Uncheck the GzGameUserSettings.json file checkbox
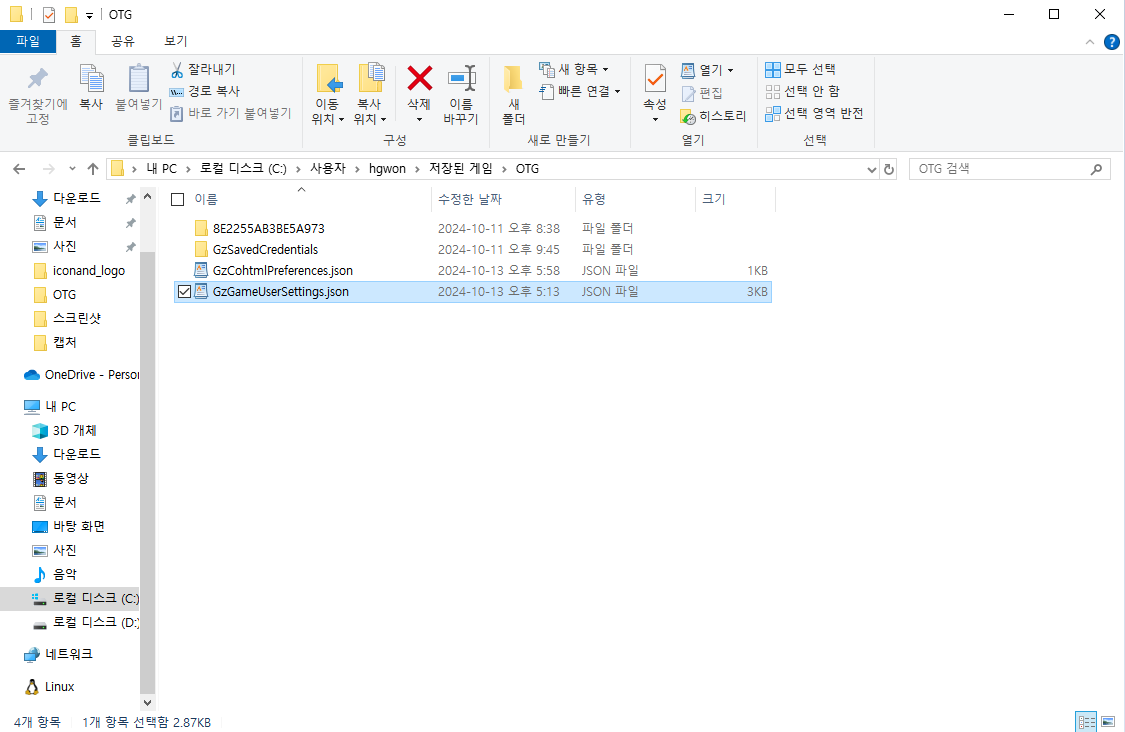The width and height of the screenshot is (1125, 732). point(183,292)
